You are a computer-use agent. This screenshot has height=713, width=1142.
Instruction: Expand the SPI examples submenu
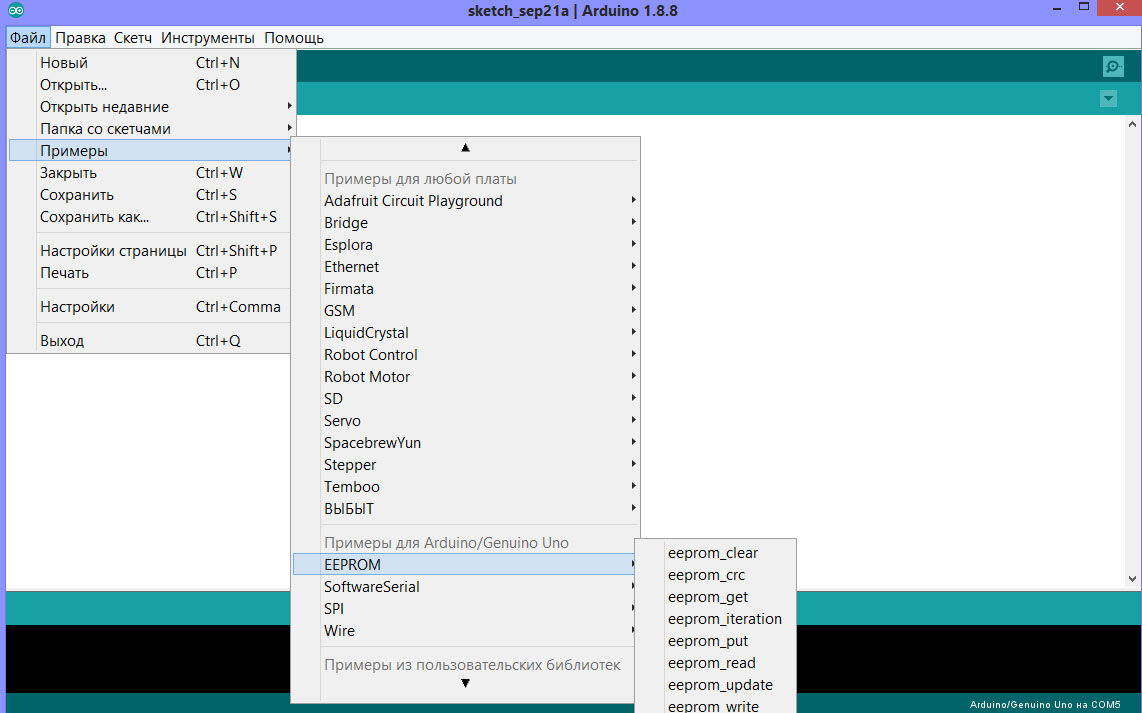coord(465,609)
